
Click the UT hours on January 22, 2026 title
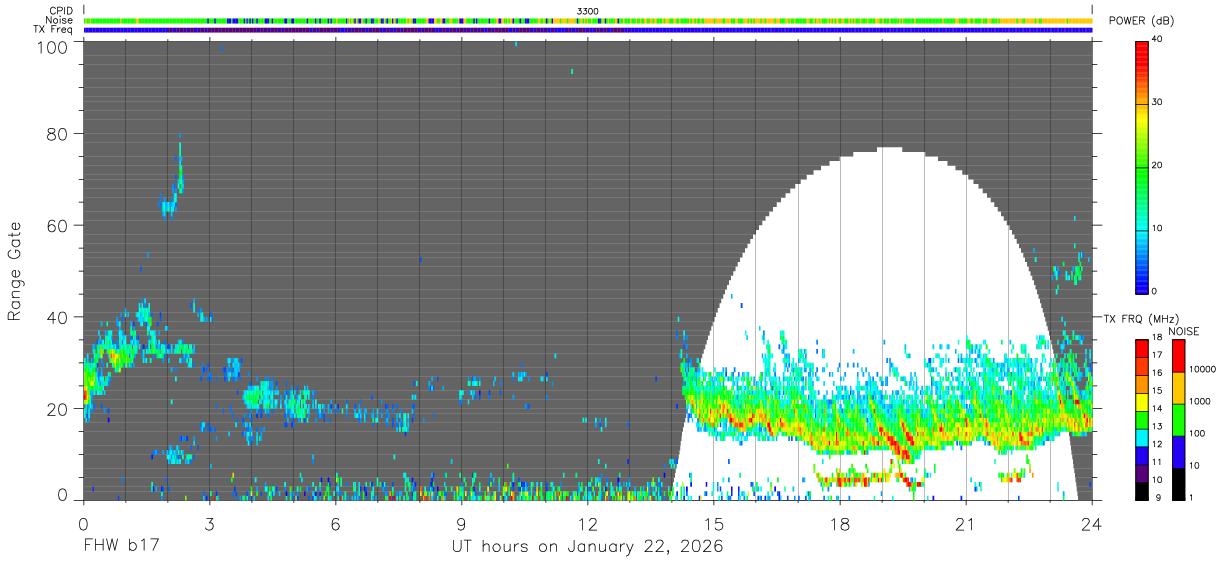tap(588, 547)
